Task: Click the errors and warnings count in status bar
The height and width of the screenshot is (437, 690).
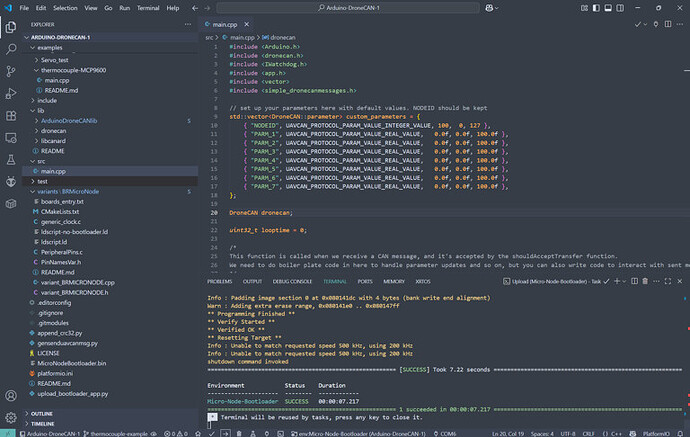Action: click(176, 433)
